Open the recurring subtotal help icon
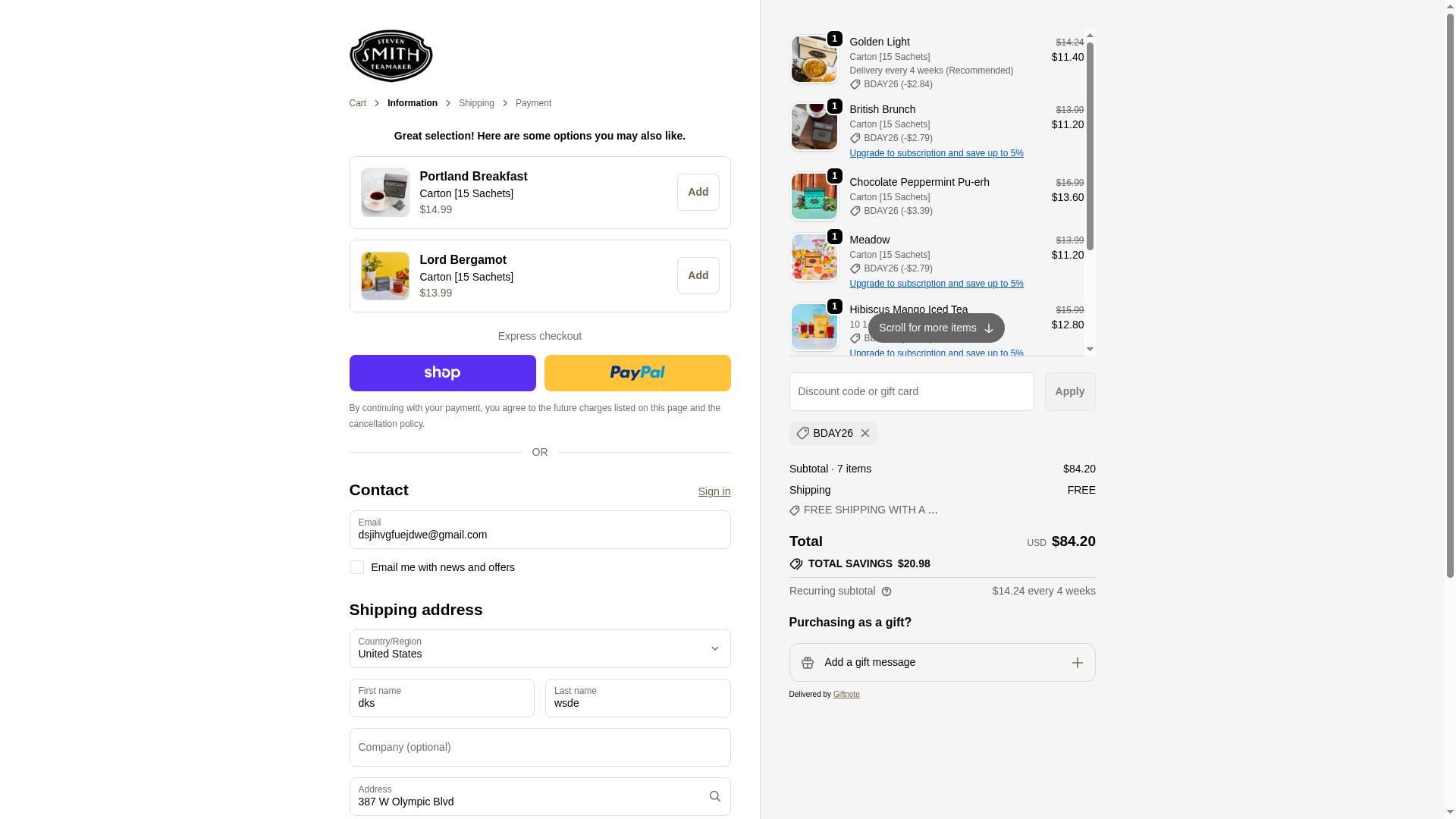 [886, 591]
